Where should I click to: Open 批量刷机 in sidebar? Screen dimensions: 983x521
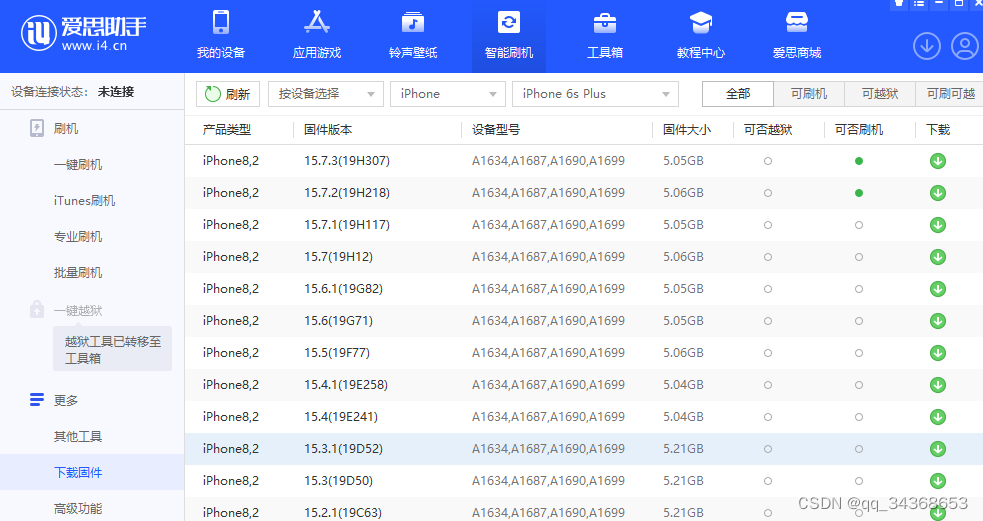(x=78, y=273)
